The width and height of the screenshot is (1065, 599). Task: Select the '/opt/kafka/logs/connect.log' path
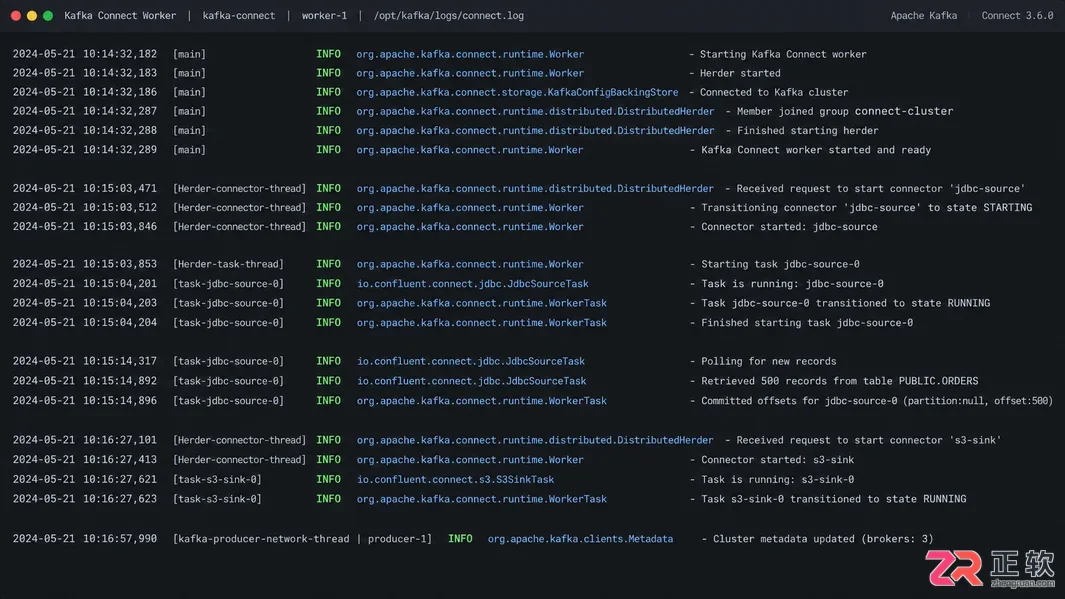coord(449,16)
